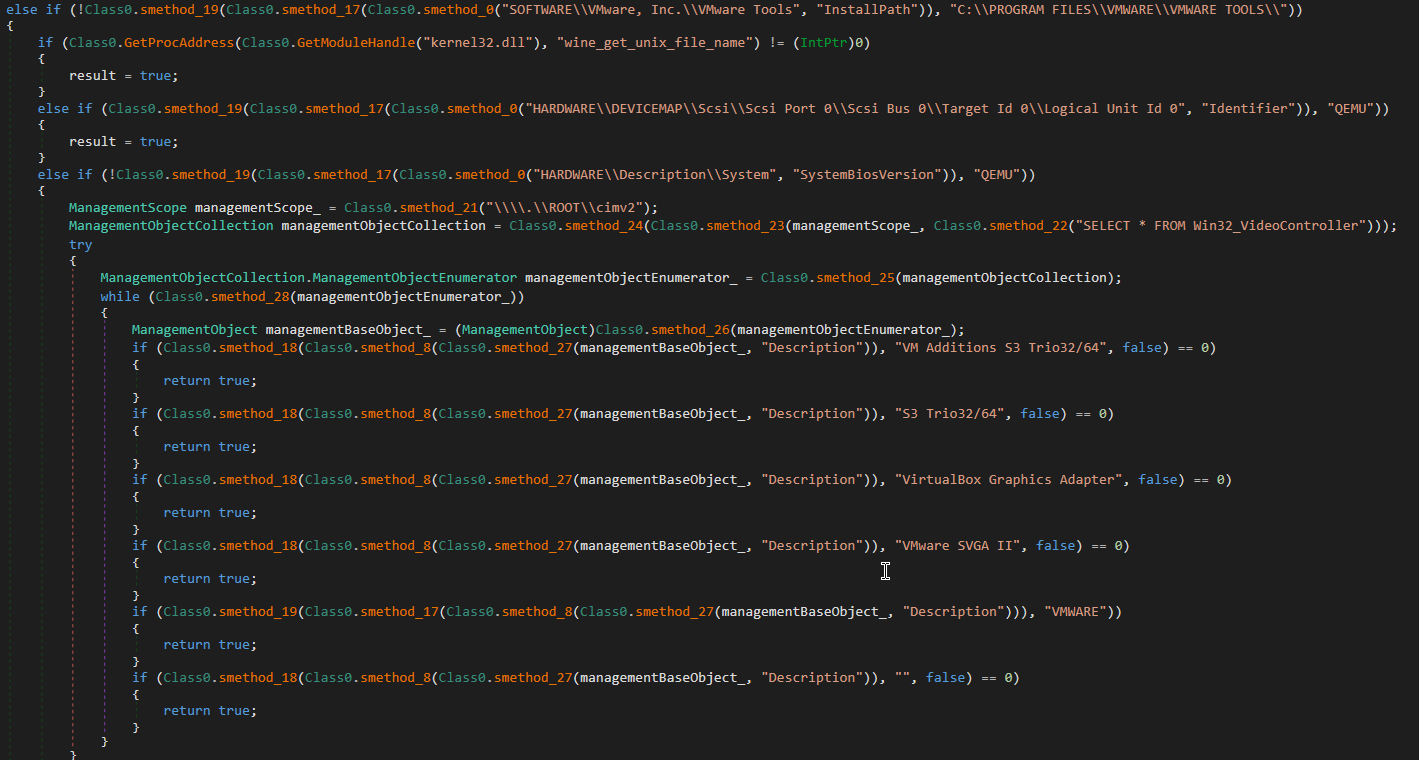This screenshot has width=1419, height=760.
Task: Click the while keyword
Action: [x=120, y=297]
